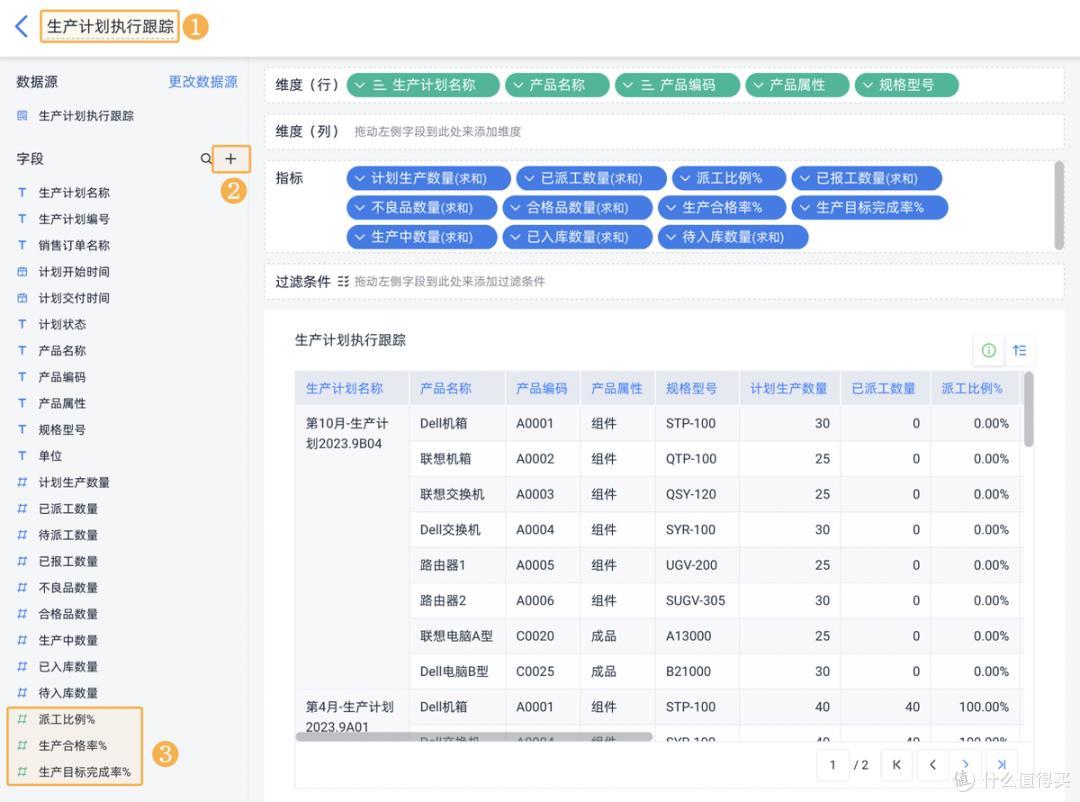Screen dimensions: 1080x802
Task: Select field 计划状态
Action: 62,325
